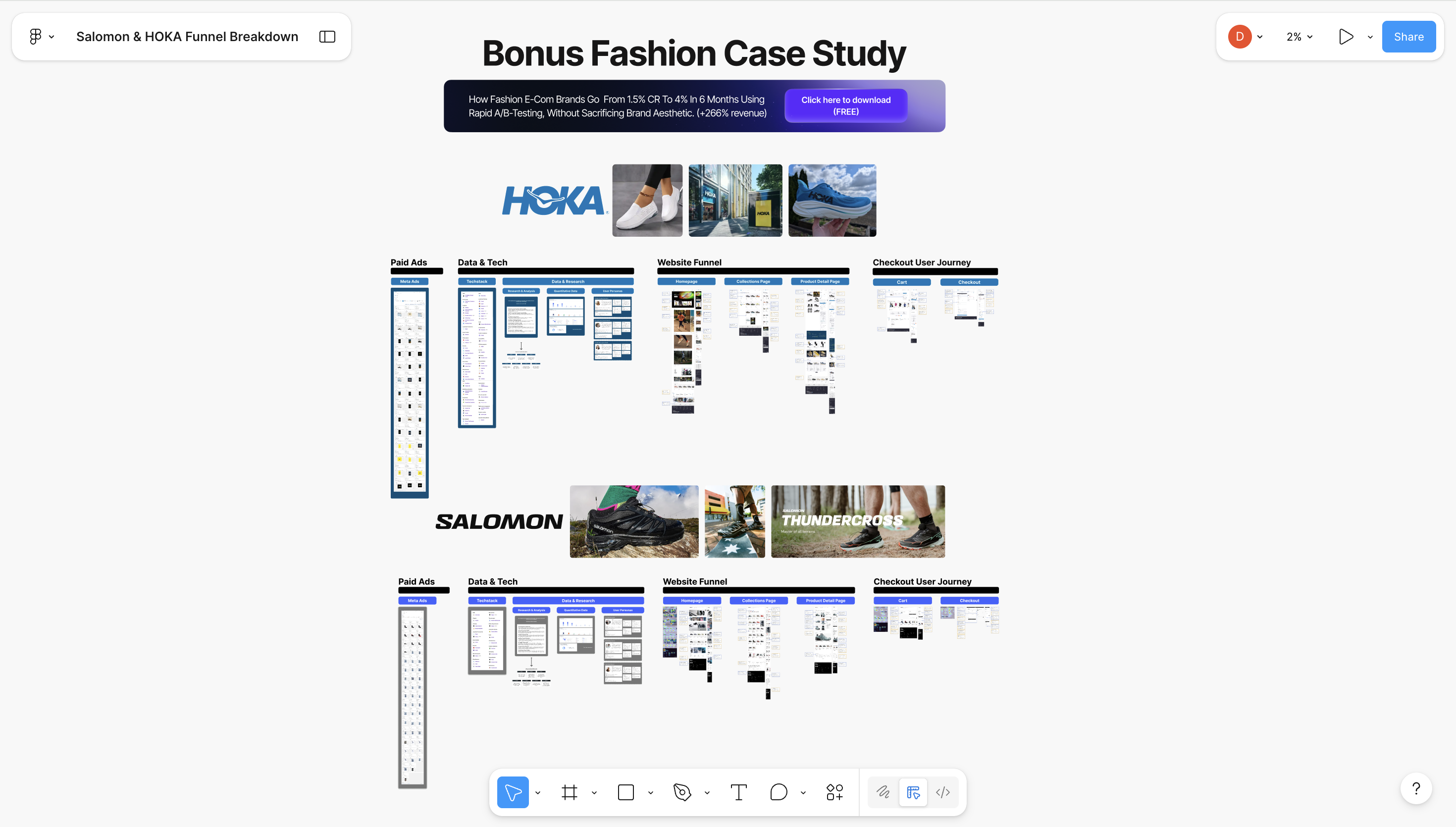Viewport: 1456px width, 827px height.
Task: Select the Move tool arrow
Action: click(x=512, y=792)
